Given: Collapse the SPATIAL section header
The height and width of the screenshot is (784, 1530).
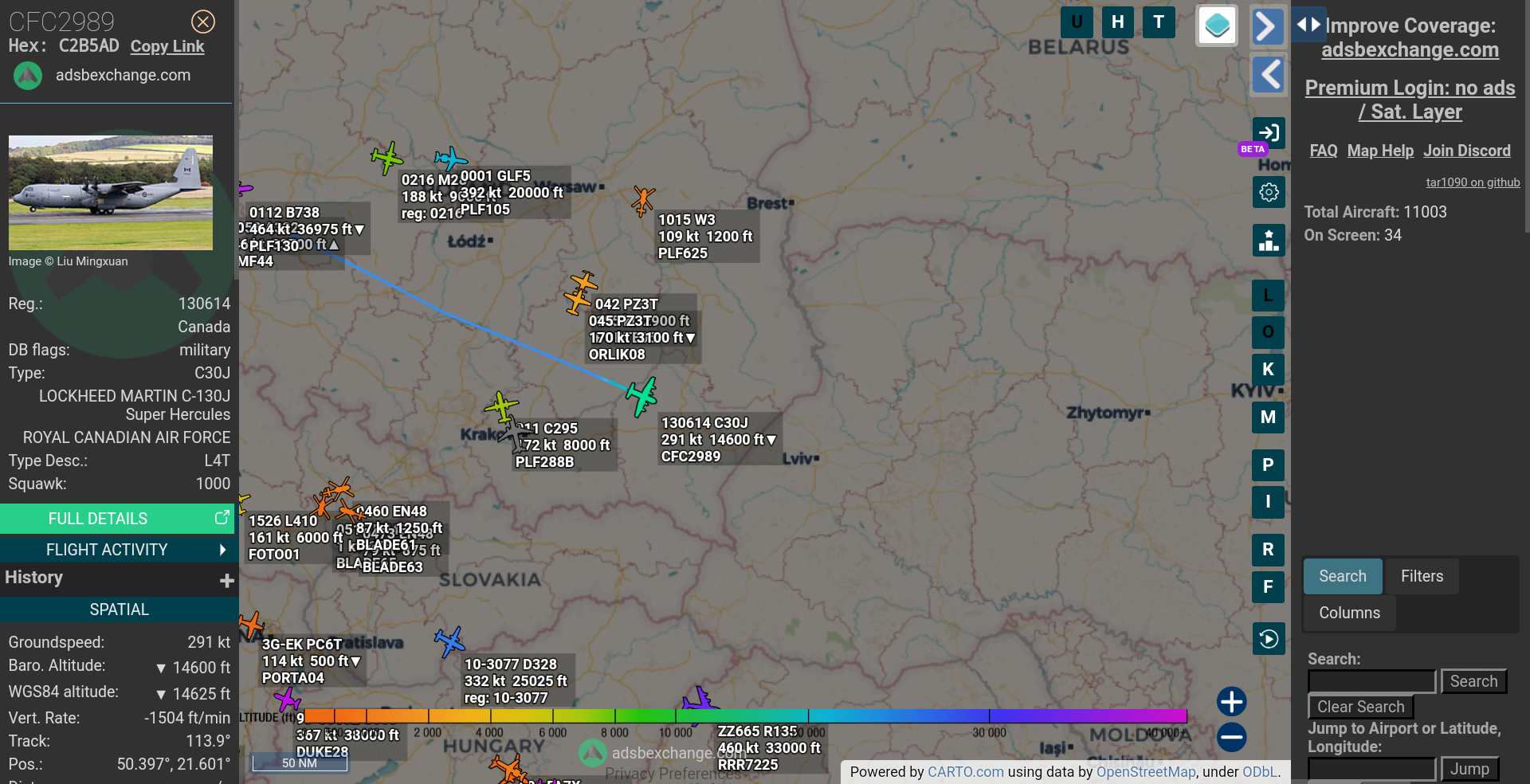Looking at the screenshot, I should (119, 610).
